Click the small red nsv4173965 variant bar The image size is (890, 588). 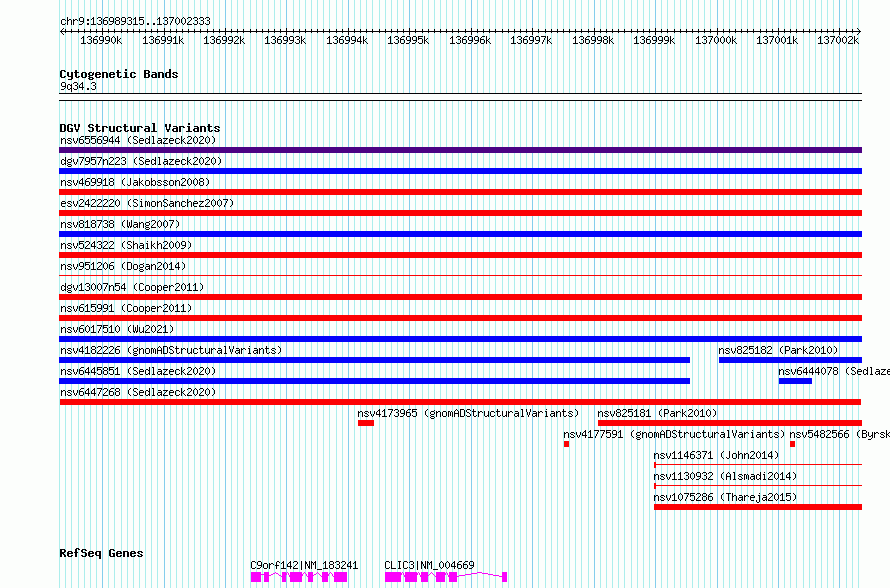[366, 423]
